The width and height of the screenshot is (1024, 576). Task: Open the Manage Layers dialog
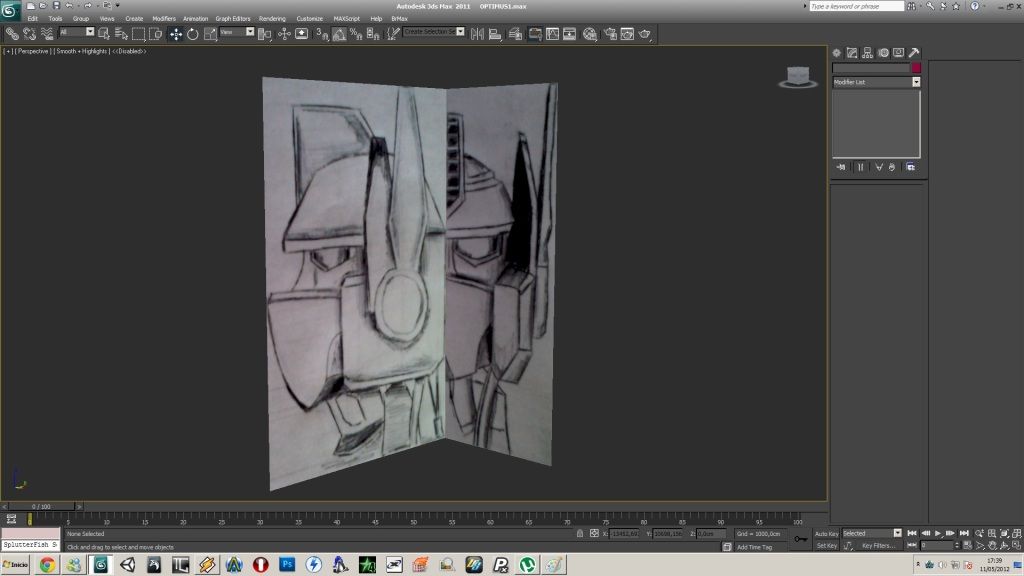tap(515, 34)
